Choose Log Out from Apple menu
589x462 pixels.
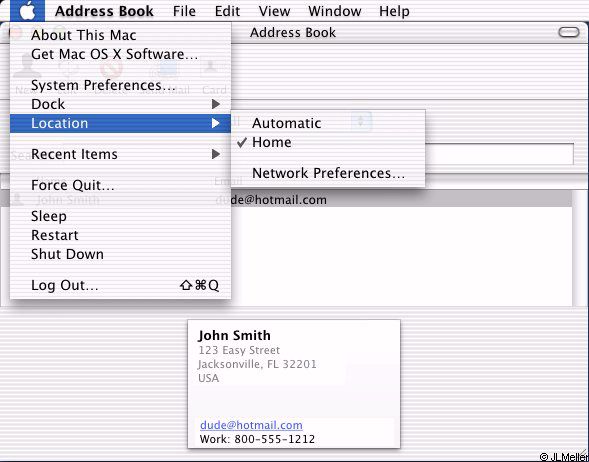[x=120, y=285]
